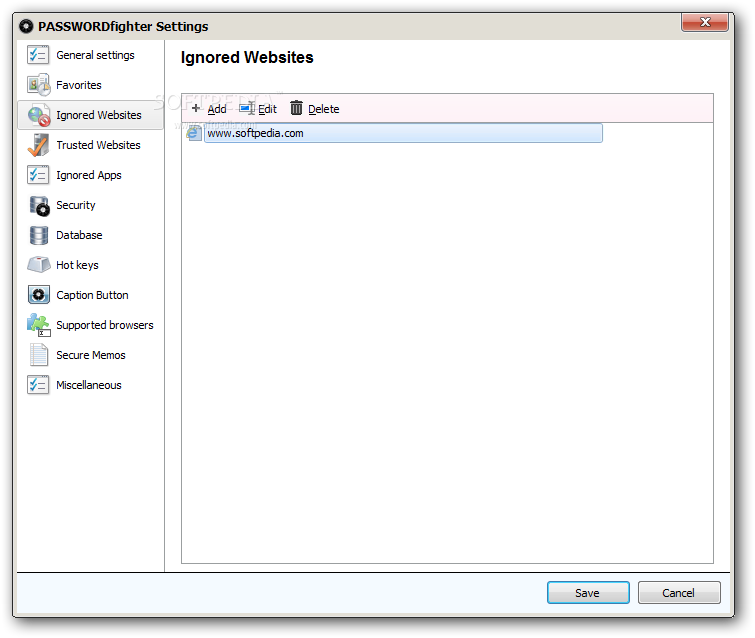Close the PASSWORDfighter Settings window
This screenshot has width=755, height=638.
pyautogui.click(x=705, y=22)
